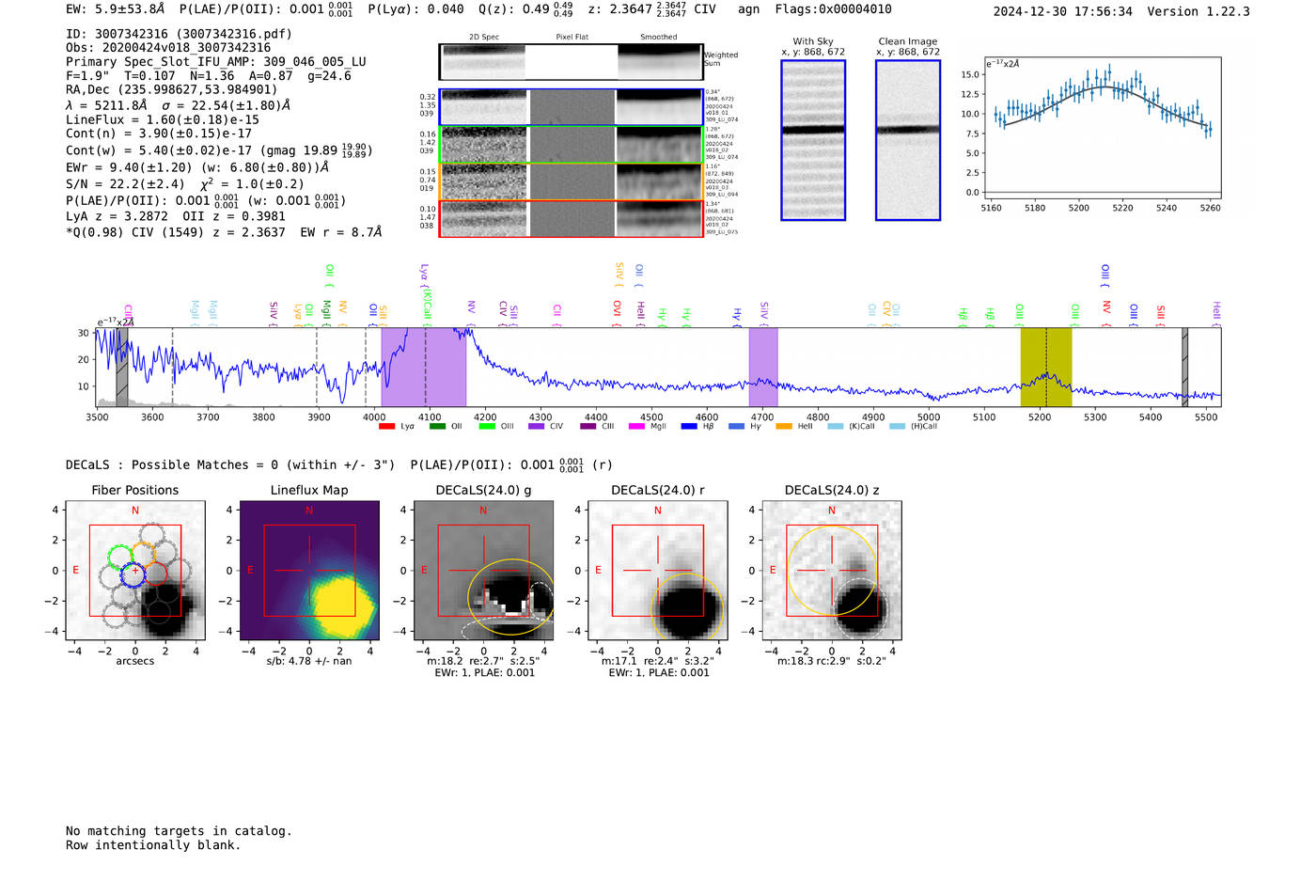Click the LyA z = 3.2872 redshift line
1316x896 pixels.
pyautogui.click(x=117, y=216)
